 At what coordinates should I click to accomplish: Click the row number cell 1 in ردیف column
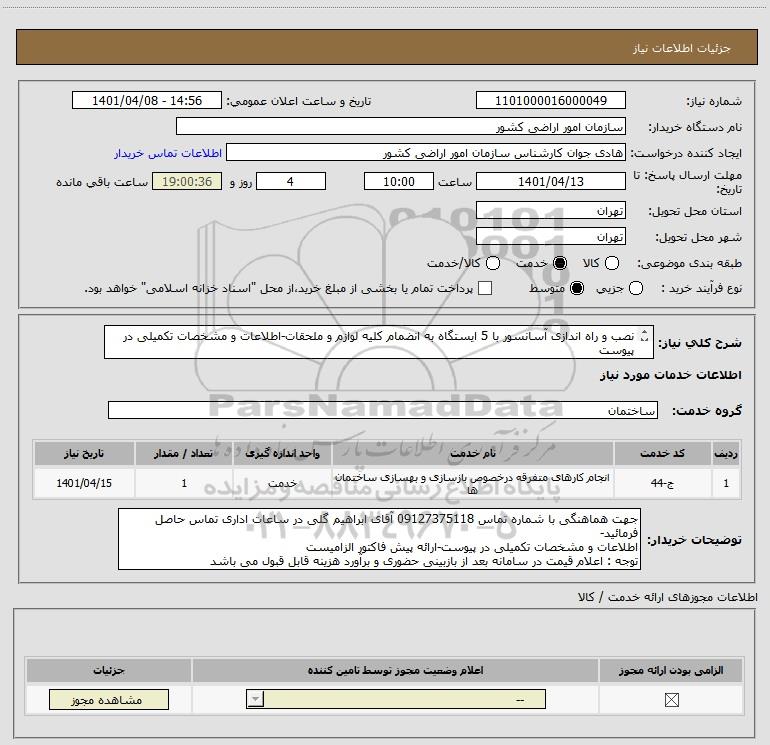pos(726,483)
